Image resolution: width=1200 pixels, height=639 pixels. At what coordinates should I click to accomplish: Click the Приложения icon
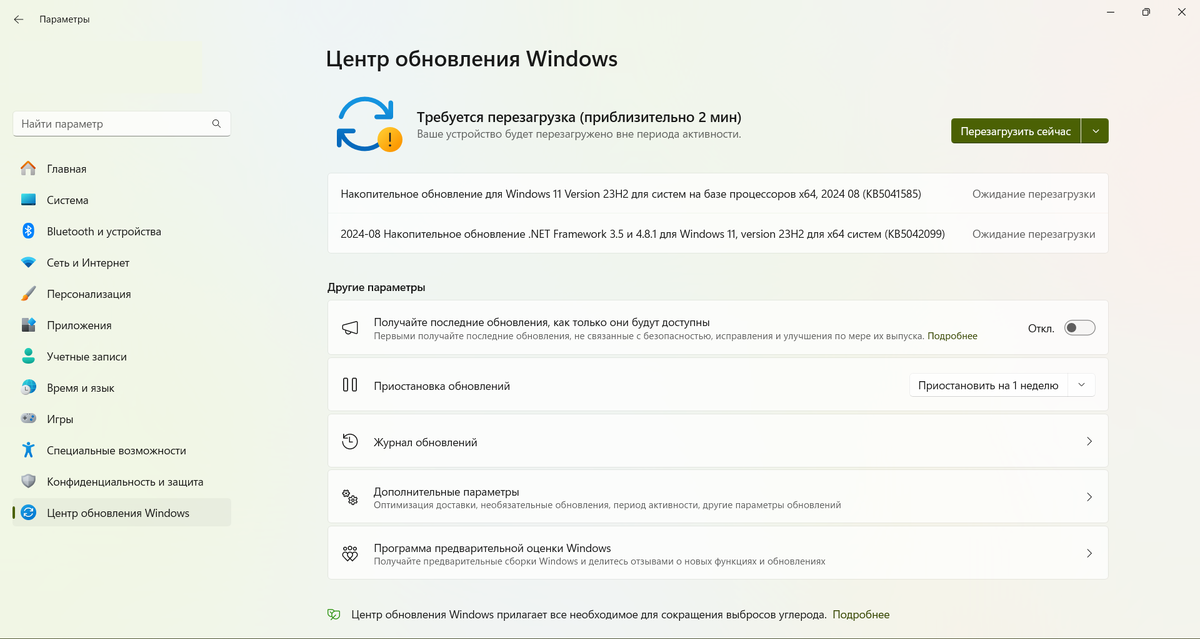[28, 325]
